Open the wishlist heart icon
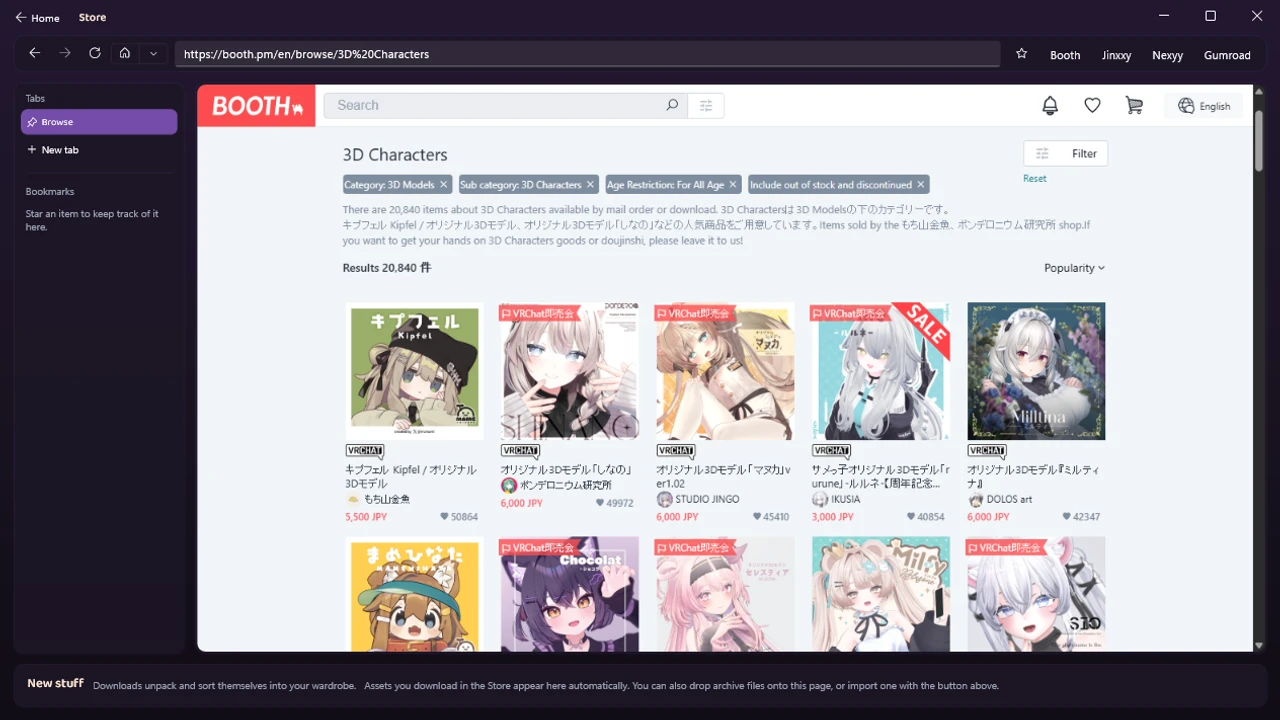This screenshot has width=1280, height=720. 1092,105
